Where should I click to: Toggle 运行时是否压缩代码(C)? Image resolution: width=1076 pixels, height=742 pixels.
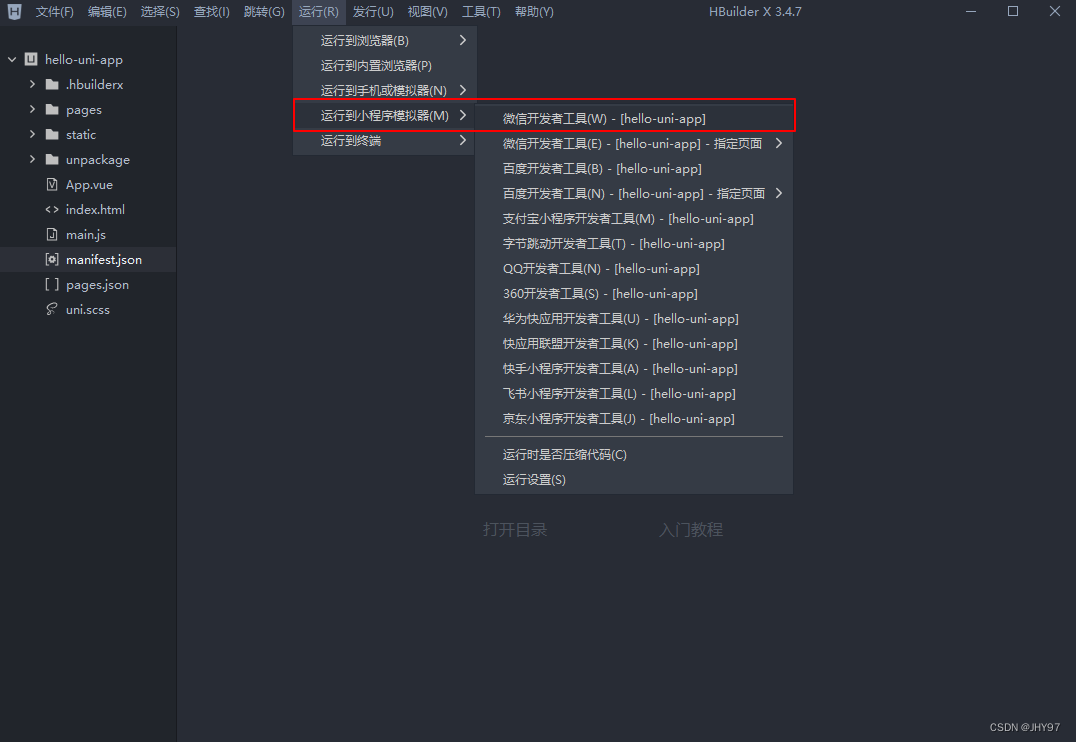633,455
